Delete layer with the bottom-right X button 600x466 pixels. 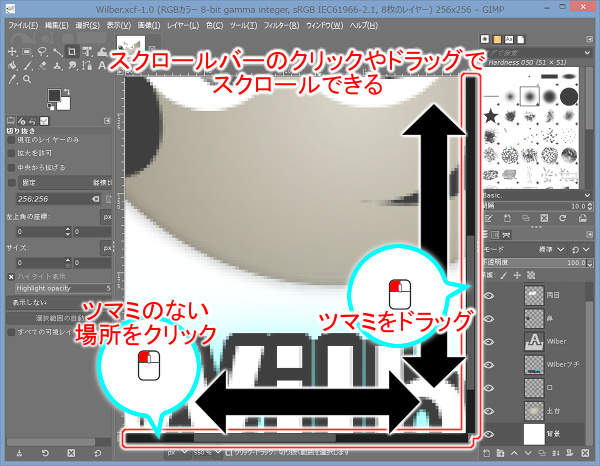pyautogui.click(x=585, y=453)
